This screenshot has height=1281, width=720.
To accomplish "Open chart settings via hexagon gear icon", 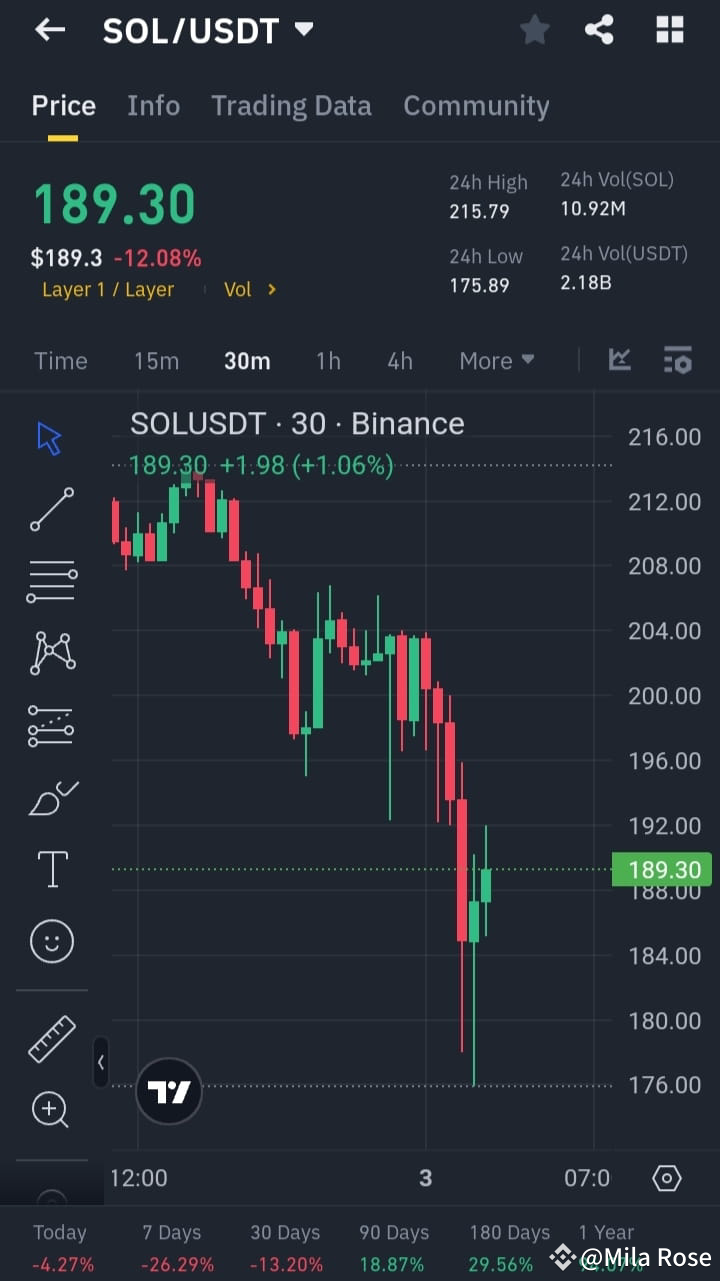I will pyautogui.click(x=667, y=1178).
